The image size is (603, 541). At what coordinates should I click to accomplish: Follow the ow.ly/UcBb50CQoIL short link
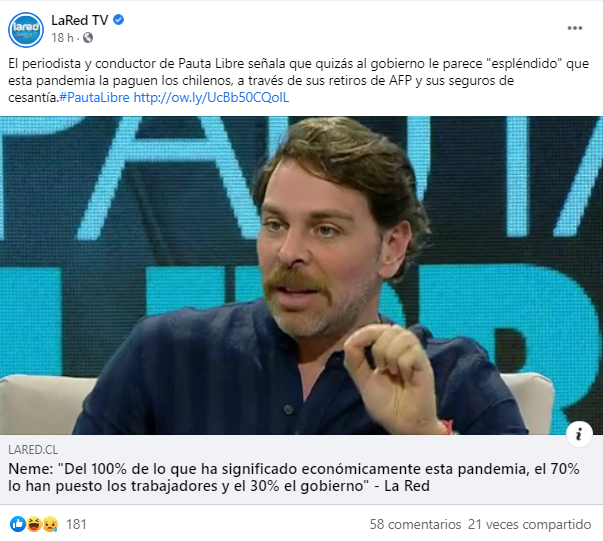[211, 98]
